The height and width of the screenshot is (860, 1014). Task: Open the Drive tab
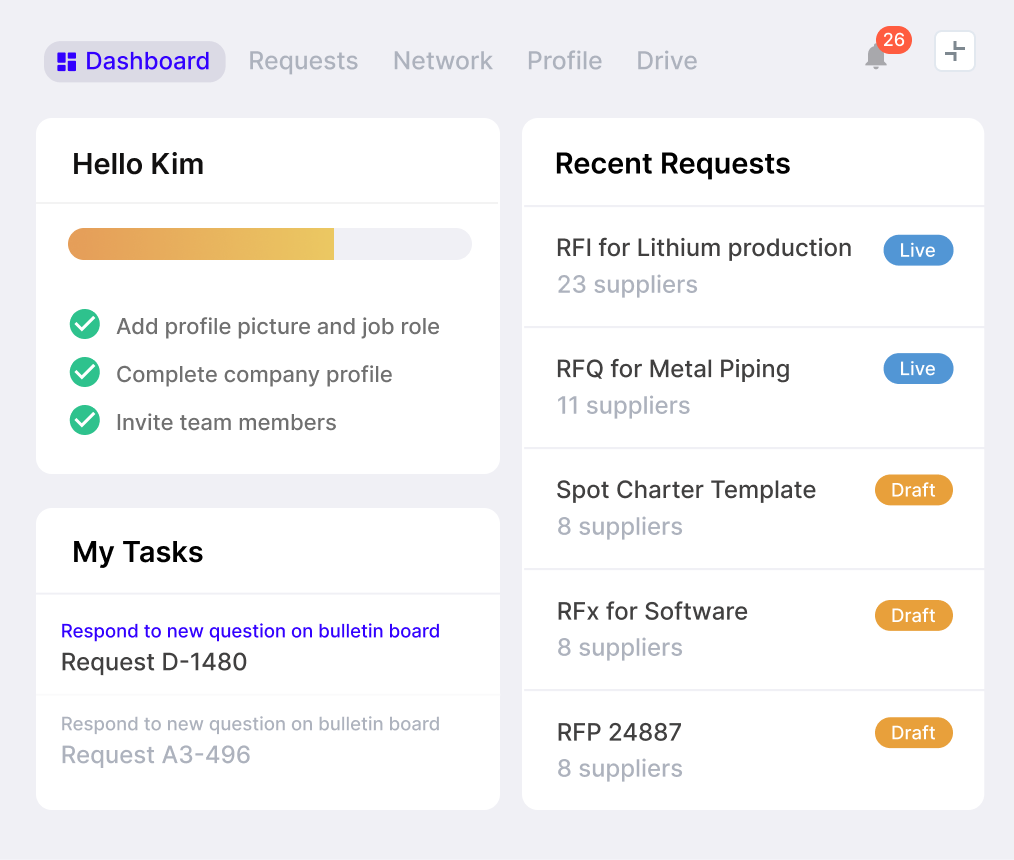coord(667,61)
